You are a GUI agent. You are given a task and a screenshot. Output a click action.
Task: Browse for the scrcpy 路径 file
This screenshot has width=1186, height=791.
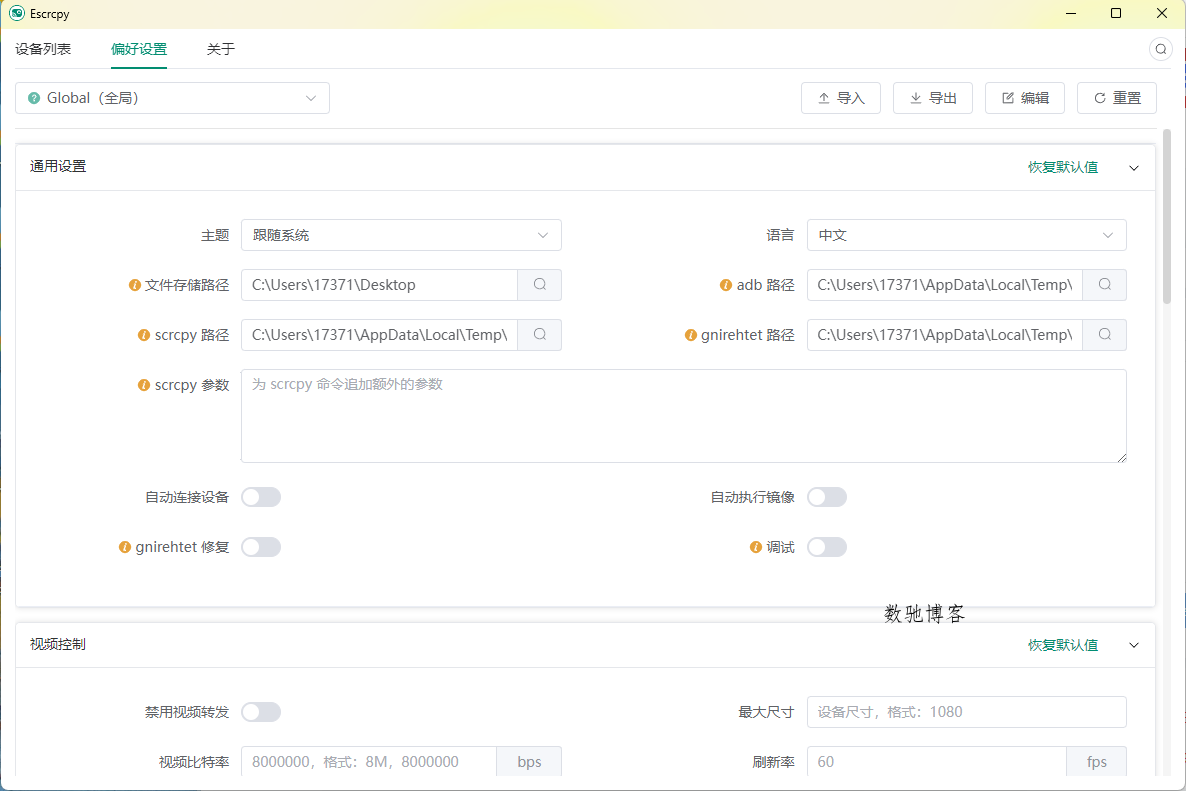[x=539, y=335]
